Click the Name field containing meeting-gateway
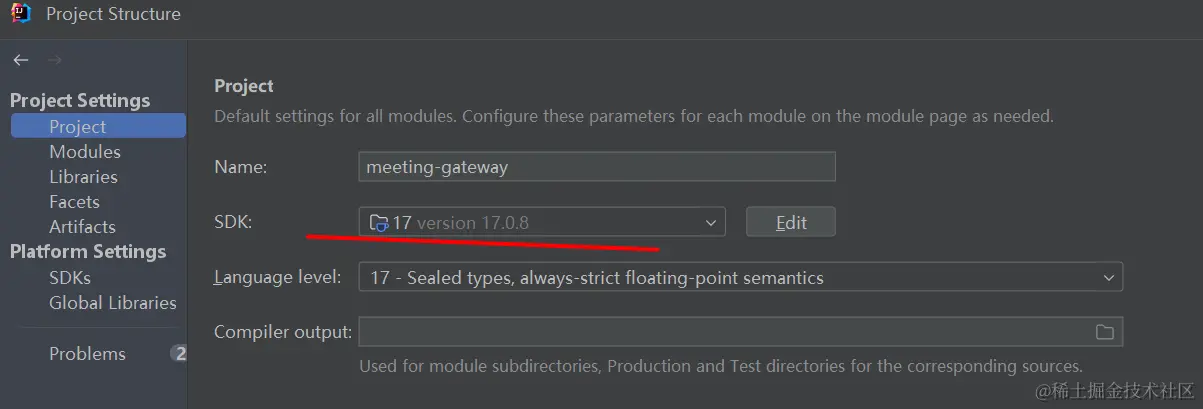Image resolution: width=1203 pixels, height=409 pixels. (597, 167)
